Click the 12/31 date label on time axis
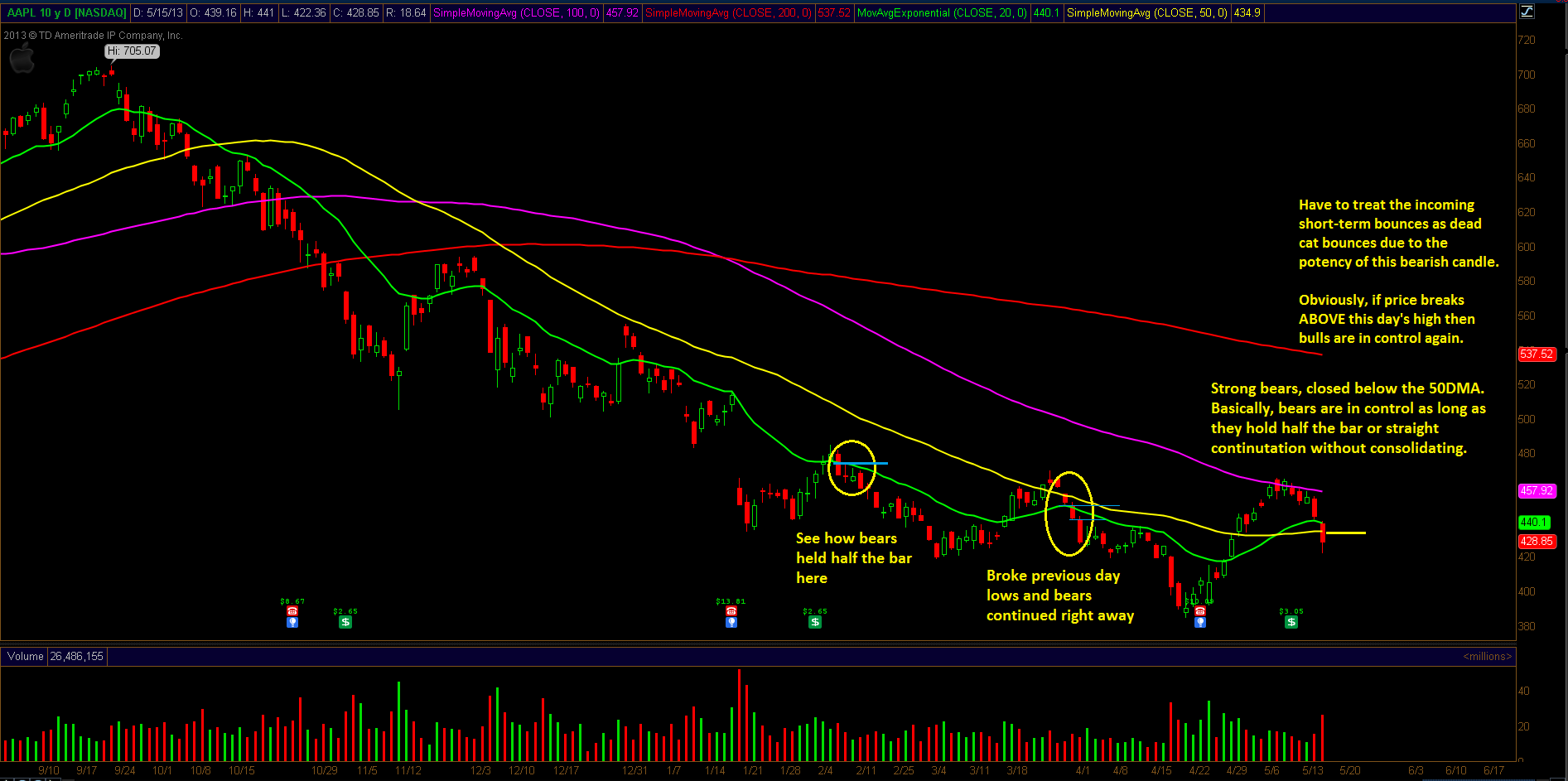Screen dimensions: 1568x781 [x=634, y=770]
